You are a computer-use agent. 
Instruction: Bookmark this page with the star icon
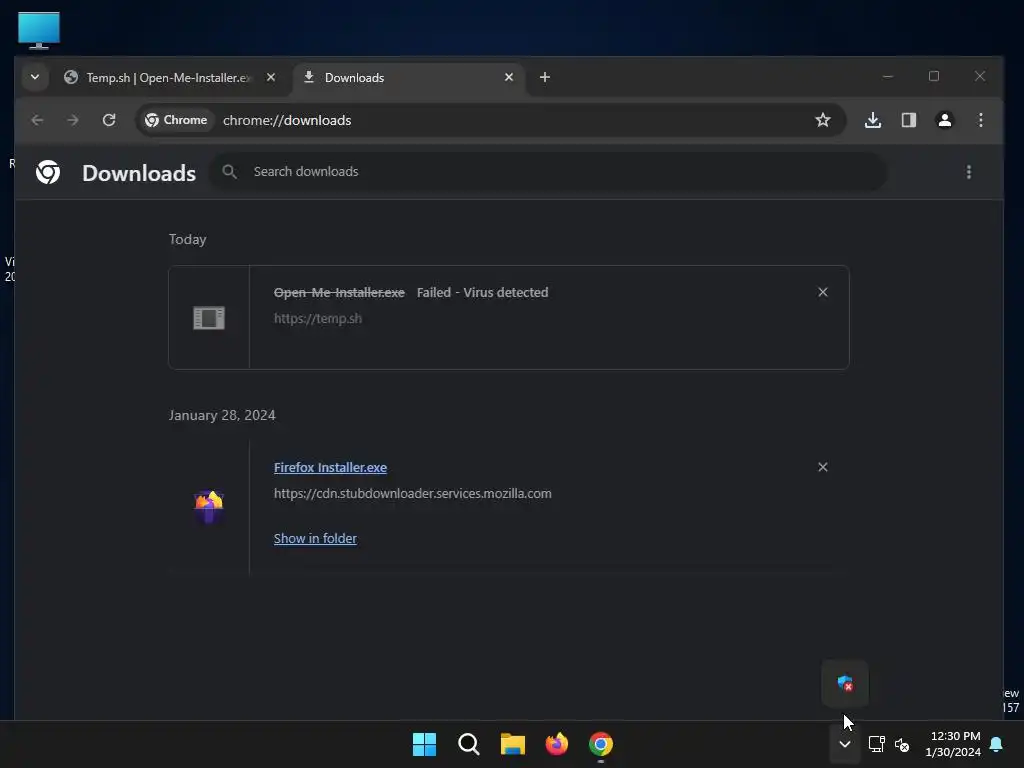pos(823,120)
